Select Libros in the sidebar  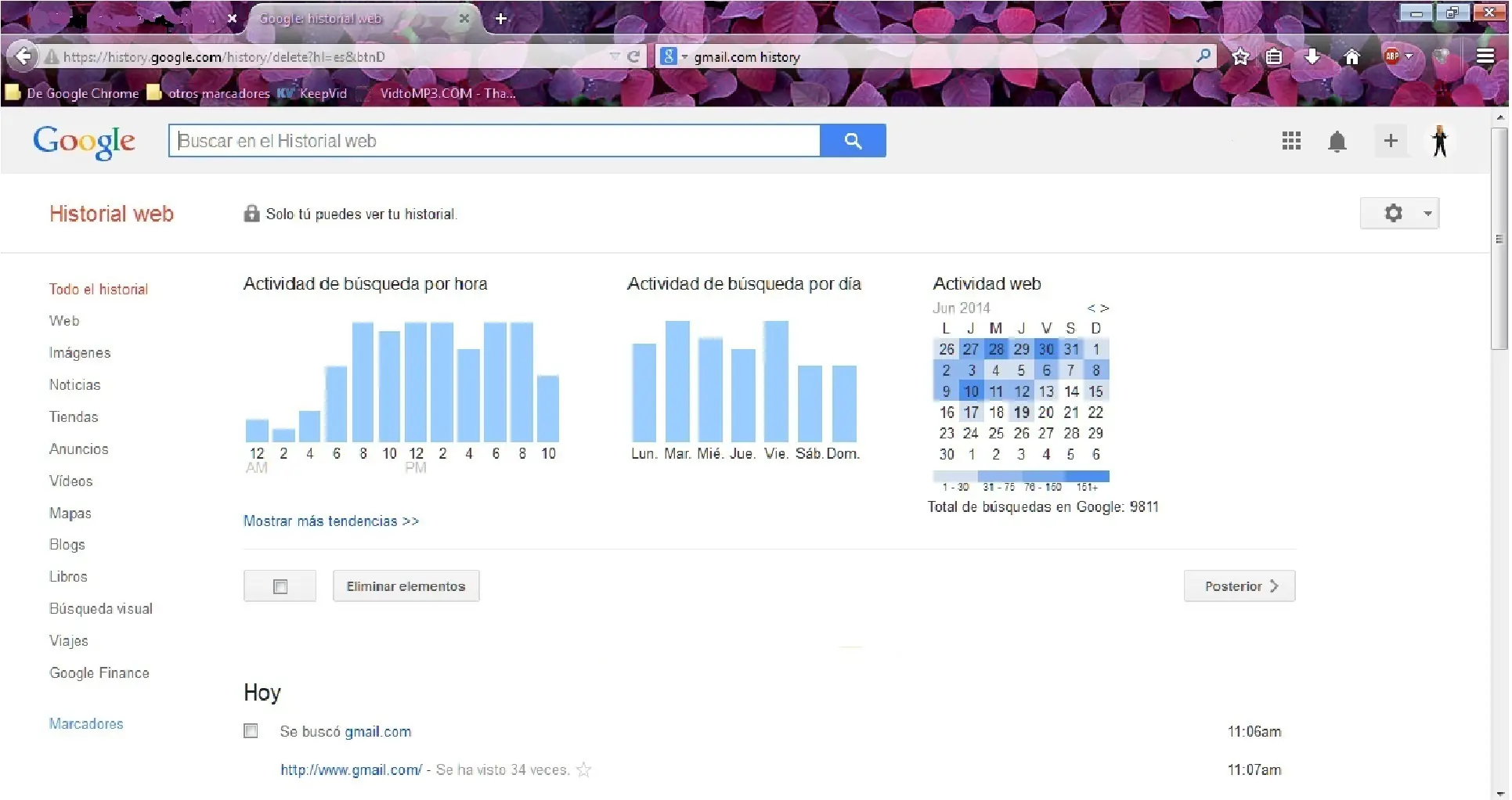(68, 577)
